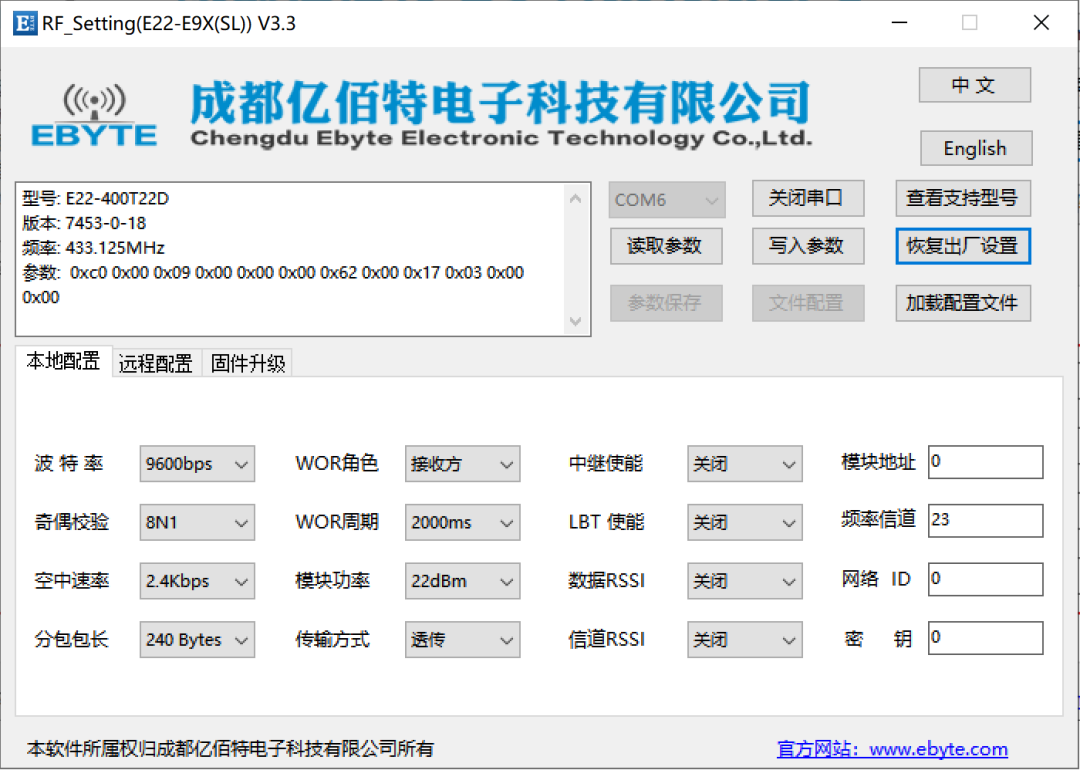This screenshot has width=1080, height=770.
Task: Expand the 传输方式 透传 dropdown
Action: point(462,639)
